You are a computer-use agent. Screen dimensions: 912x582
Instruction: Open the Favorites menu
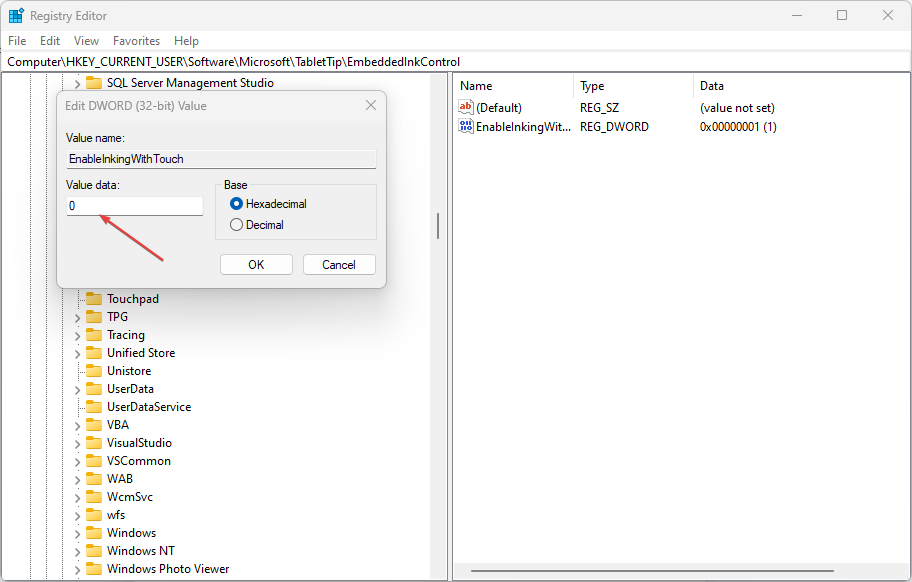pos(136,41)
